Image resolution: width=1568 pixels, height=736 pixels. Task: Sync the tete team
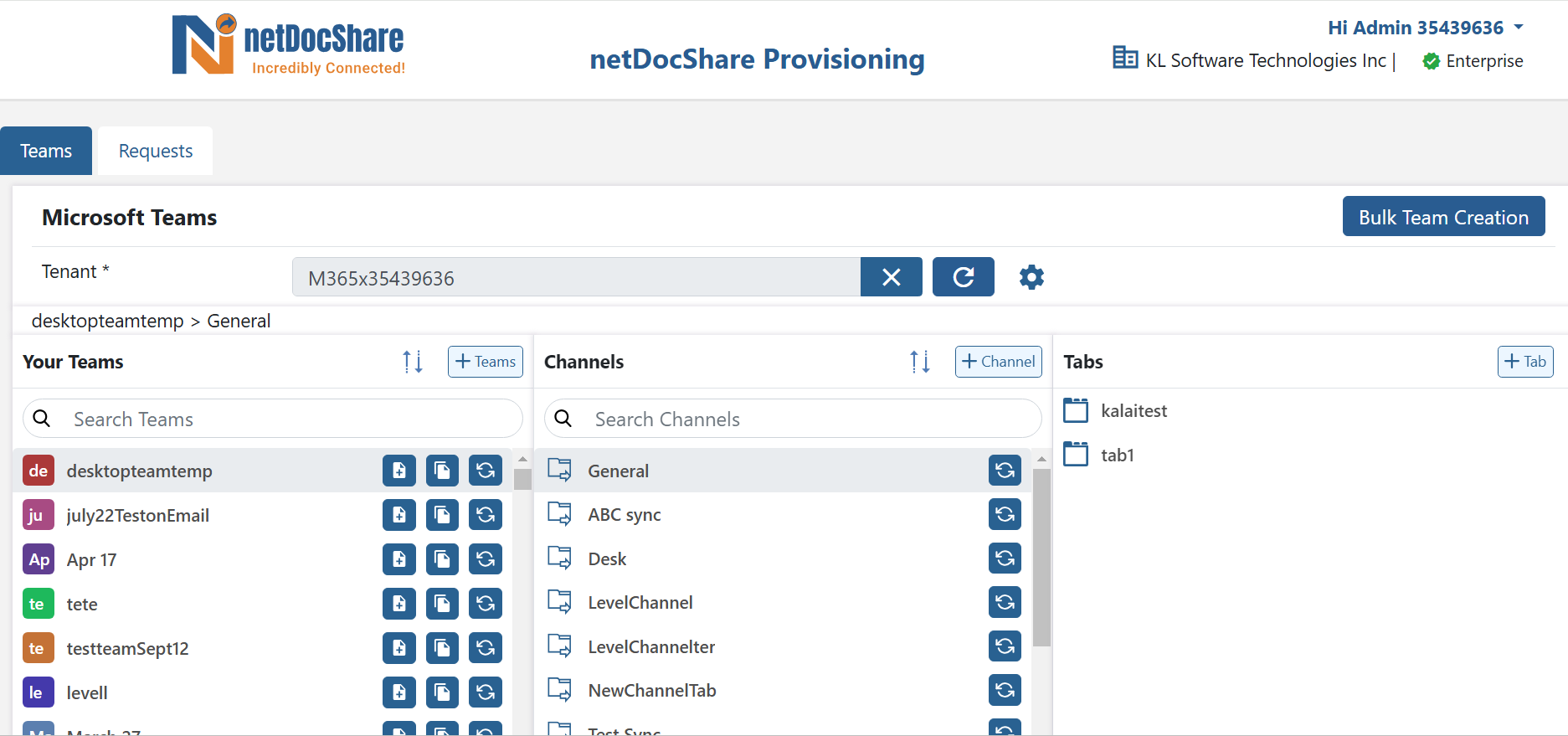(486, 604)
